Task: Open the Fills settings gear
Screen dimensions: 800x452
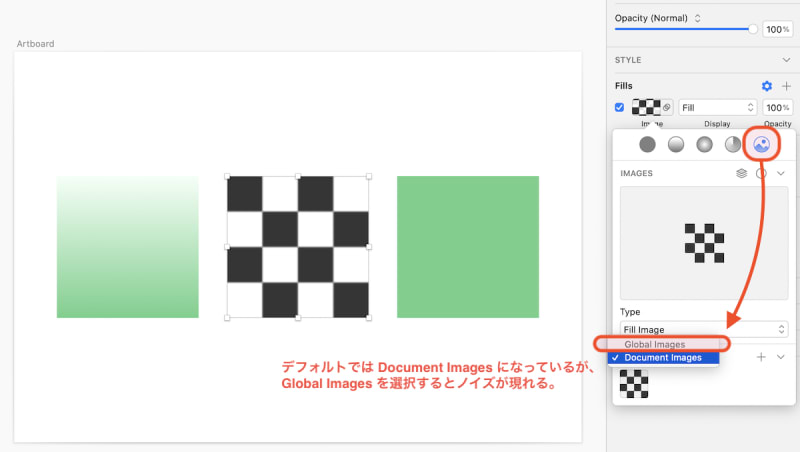Action: tap(766, 86)
